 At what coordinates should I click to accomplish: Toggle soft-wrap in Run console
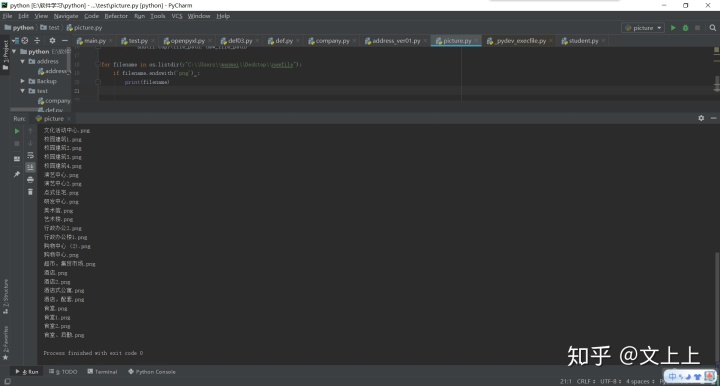(x=30, y=155)
